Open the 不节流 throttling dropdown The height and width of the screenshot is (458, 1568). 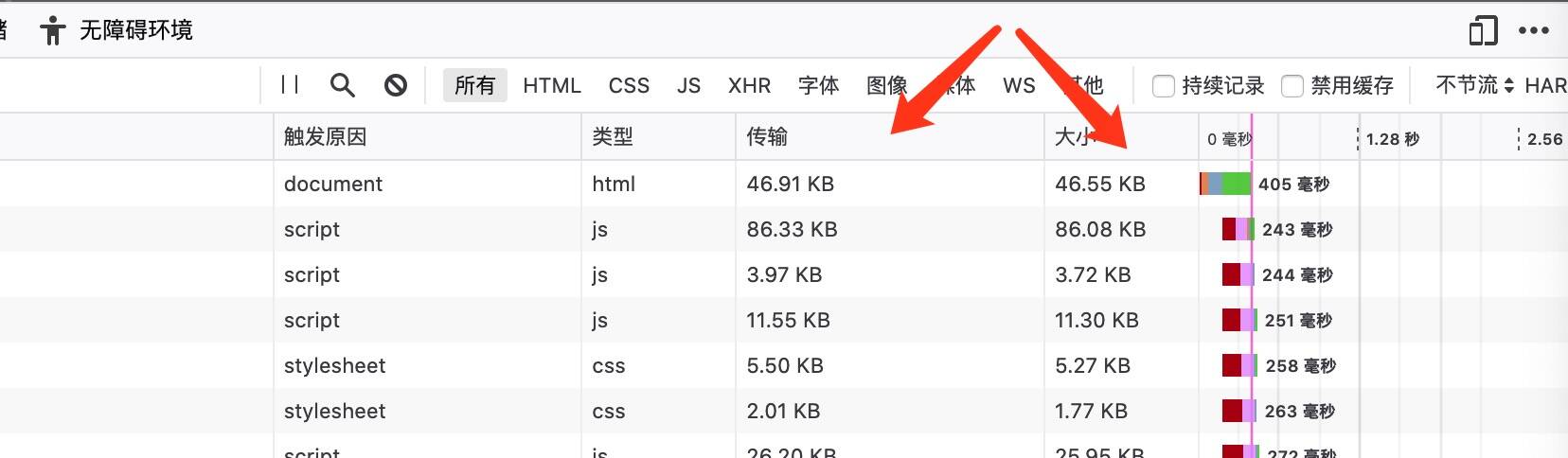point(1474,85)
